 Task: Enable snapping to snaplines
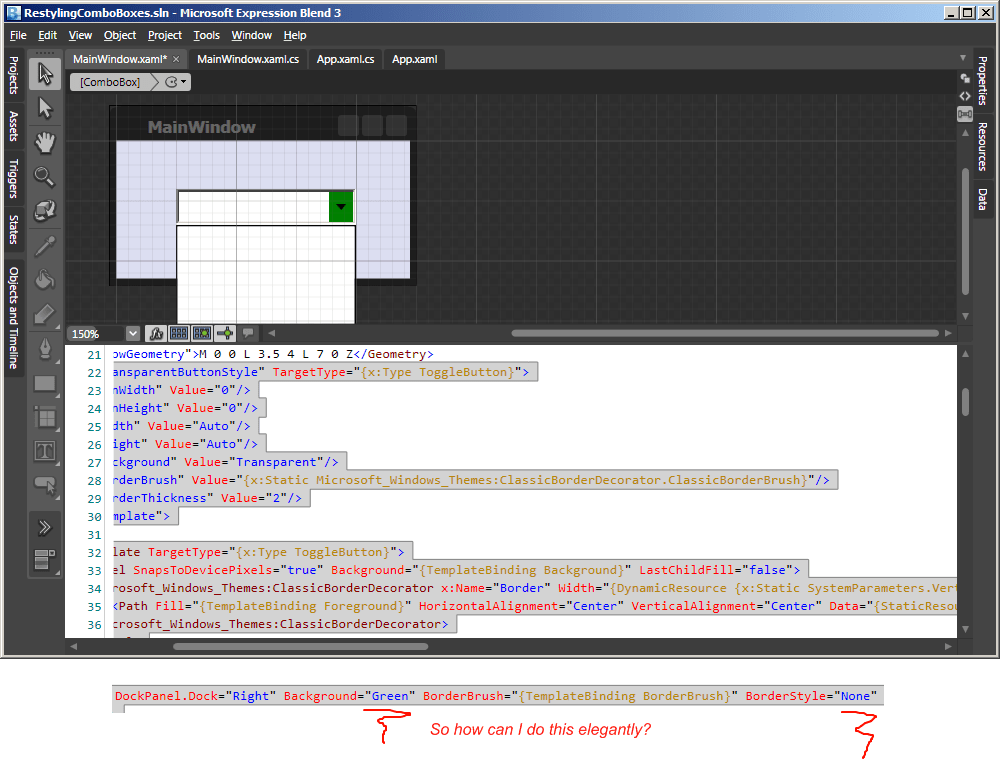224,332
